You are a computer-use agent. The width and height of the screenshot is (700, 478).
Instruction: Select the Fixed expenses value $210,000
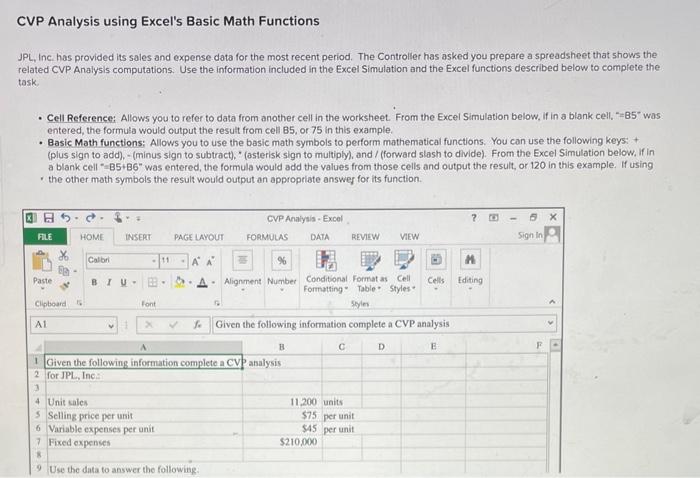point(282,442)
